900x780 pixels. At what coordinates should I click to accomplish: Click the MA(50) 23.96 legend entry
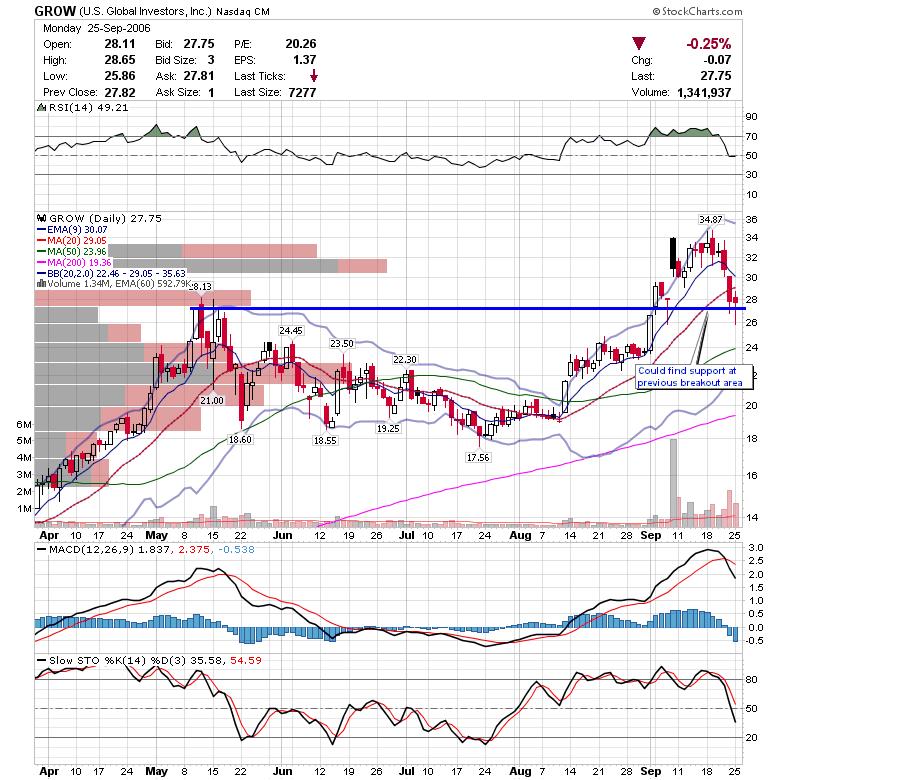pos(72,251)
